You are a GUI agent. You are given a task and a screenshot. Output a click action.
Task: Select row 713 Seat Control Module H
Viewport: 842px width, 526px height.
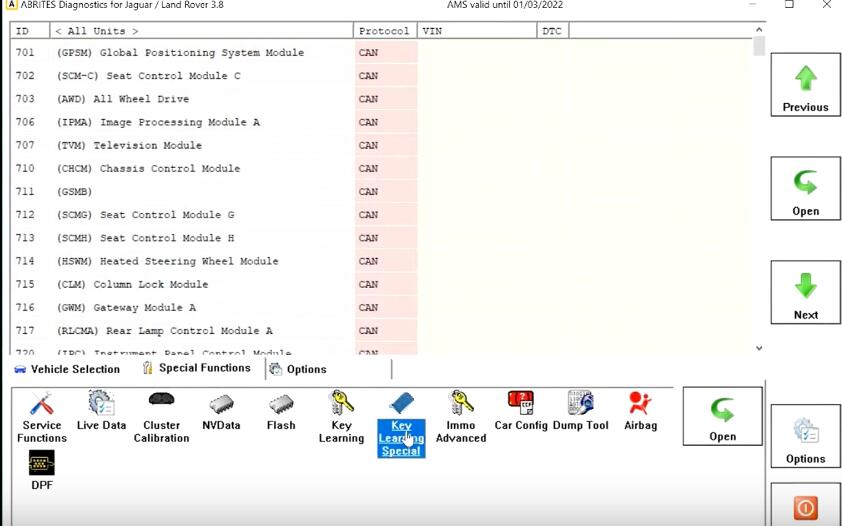pos(381,238)
